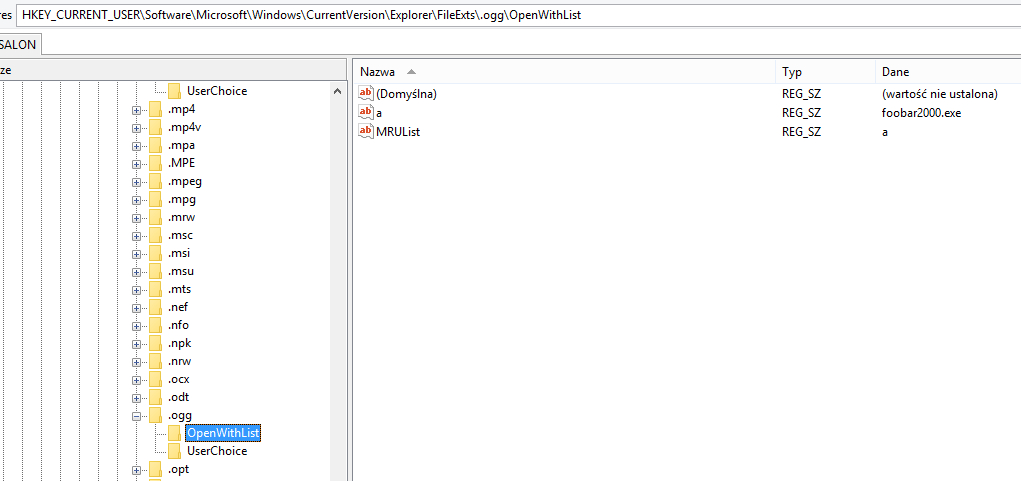Screen dimensions: 1021x481
Task: Expand the .odt registry key
Action: [x=136, y=398]
